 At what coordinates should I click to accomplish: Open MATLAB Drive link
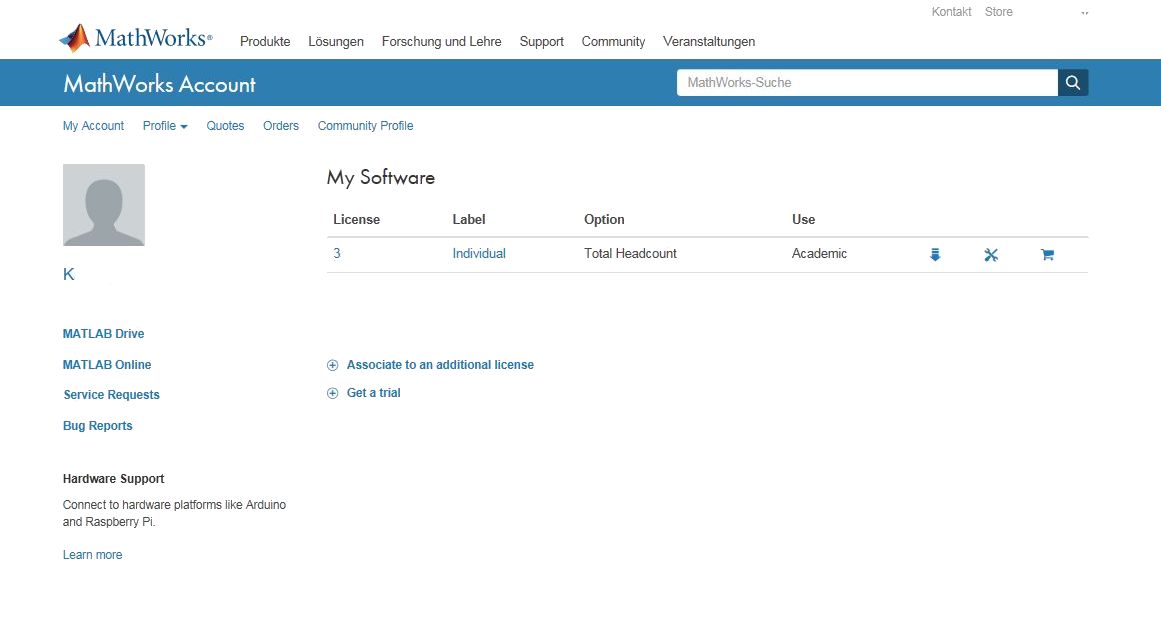click(x=103, y=334)
